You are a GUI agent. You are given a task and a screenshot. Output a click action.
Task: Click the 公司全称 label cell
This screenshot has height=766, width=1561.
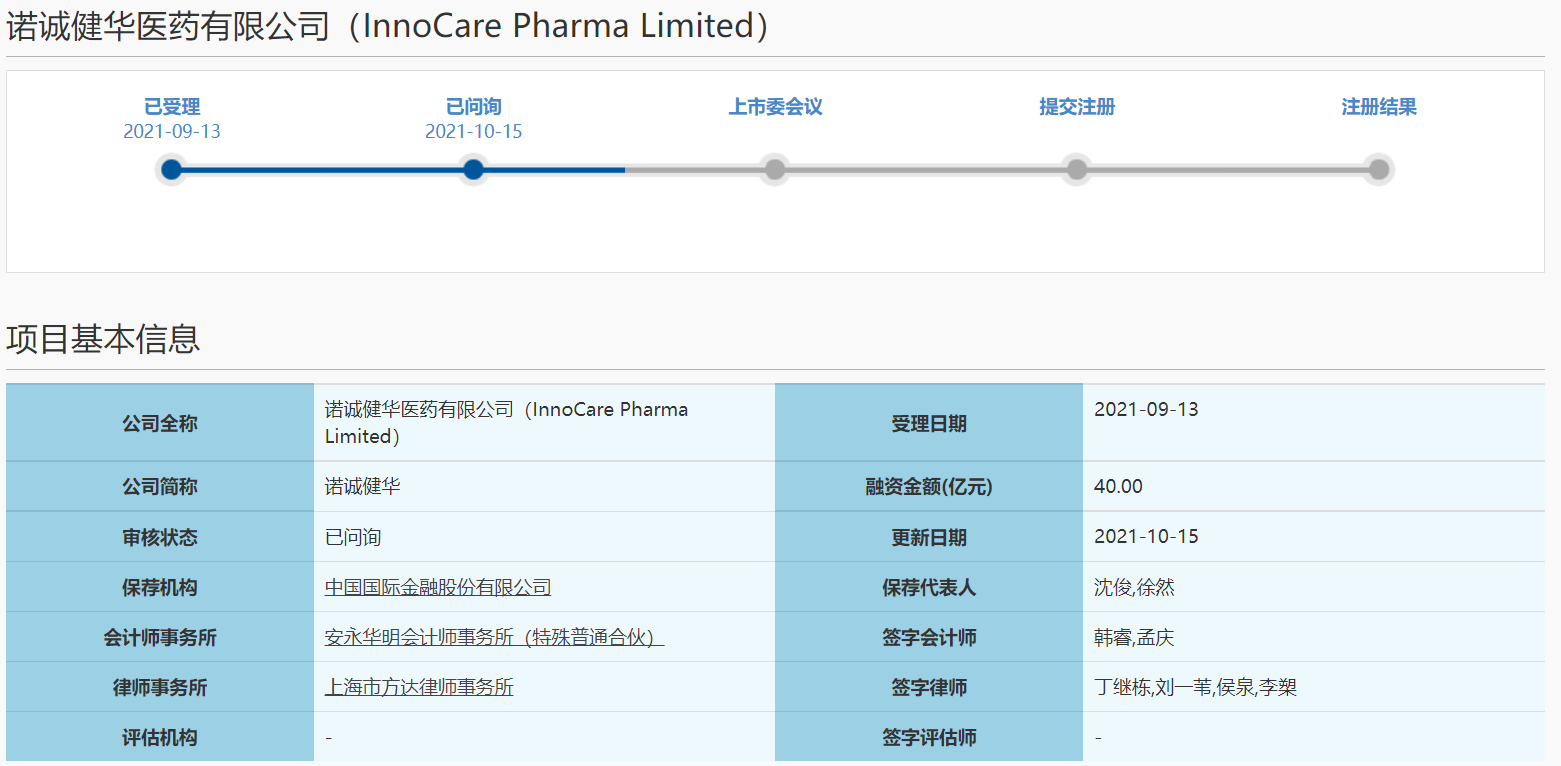[160, 423]
